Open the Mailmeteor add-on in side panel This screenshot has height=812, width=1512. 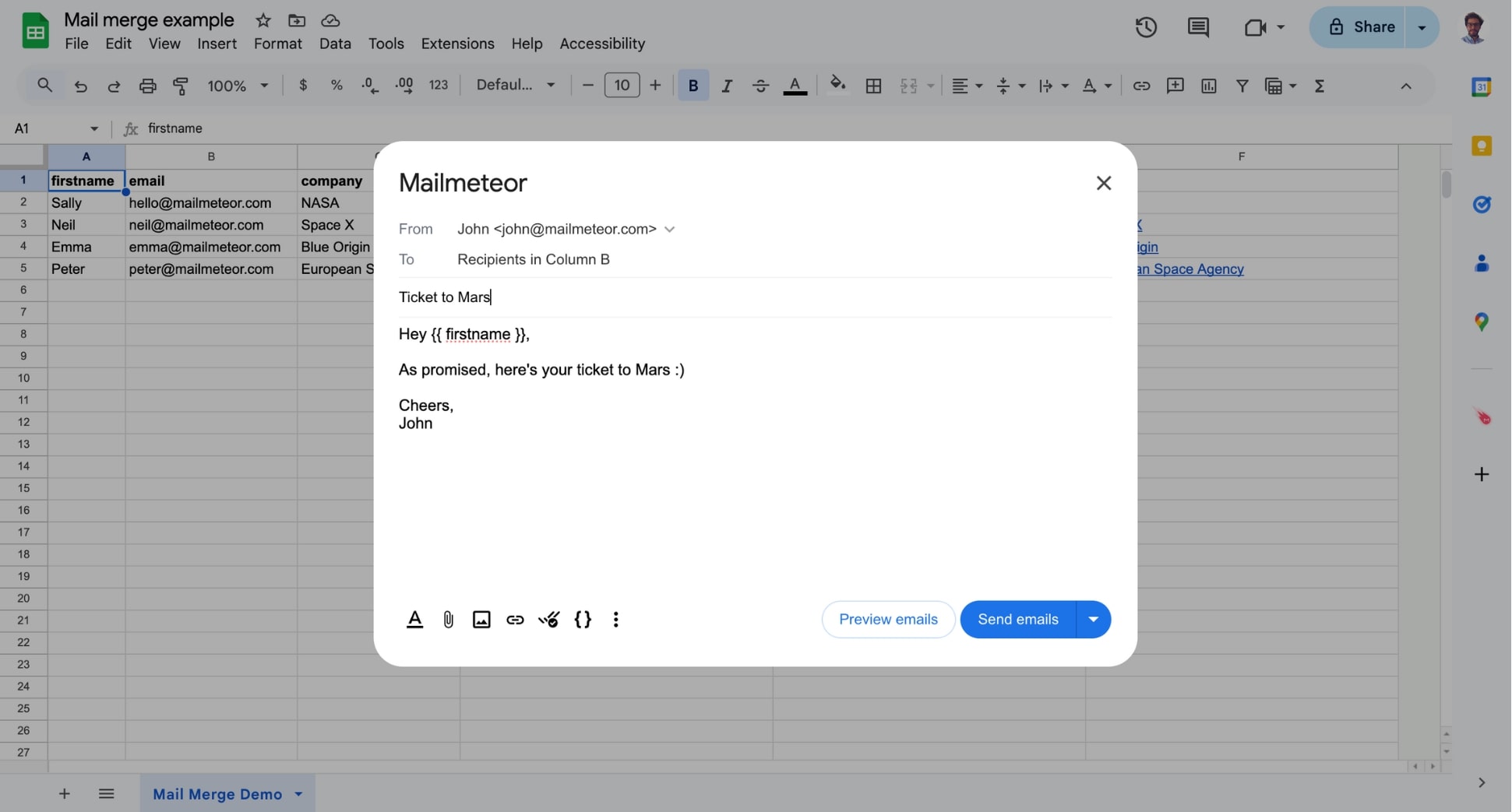[1481, 417]
